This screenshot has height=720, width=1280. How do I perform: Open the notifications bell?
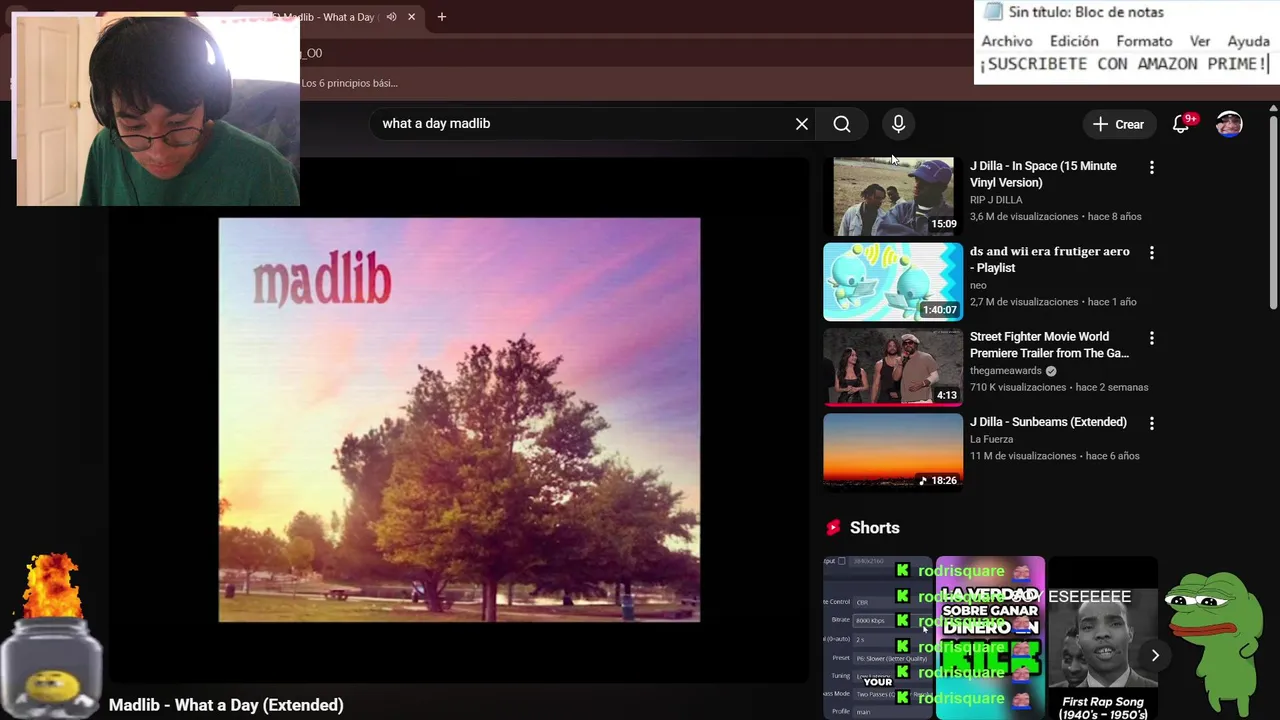tap(1181, 124)
